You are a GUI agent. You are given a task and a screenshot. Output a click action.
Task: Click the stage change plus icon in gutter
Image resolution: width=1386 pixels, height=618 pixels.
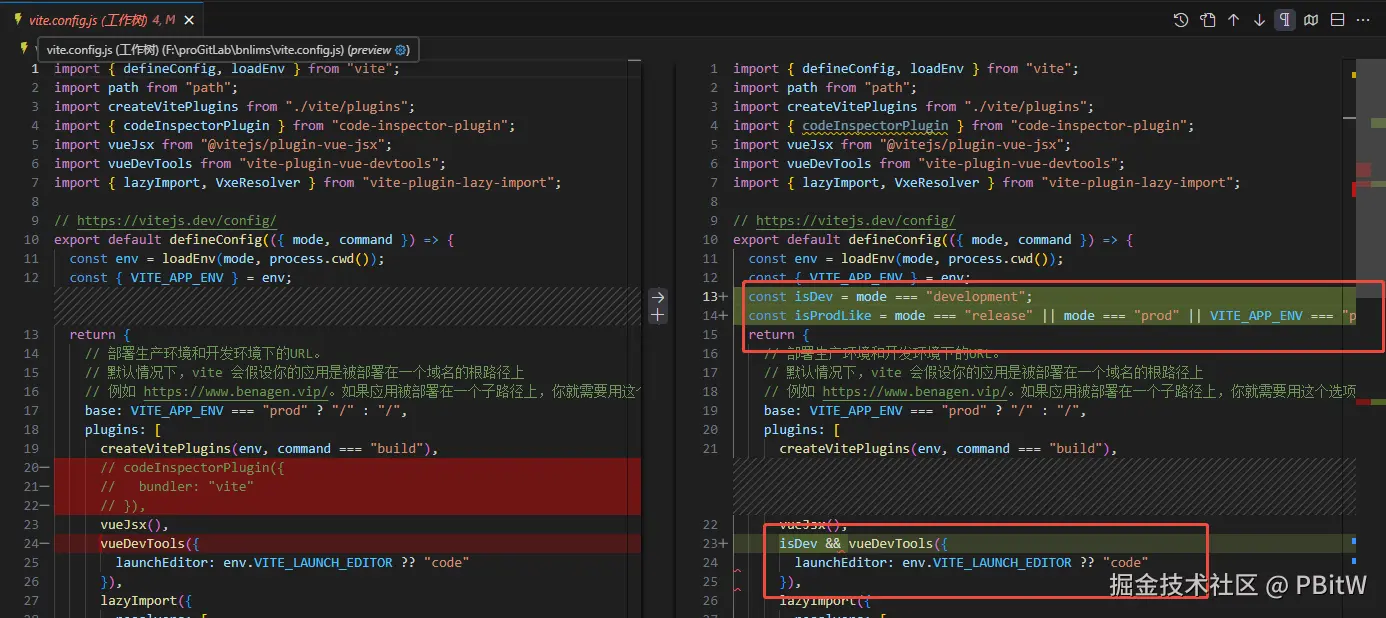pos(657,315)
